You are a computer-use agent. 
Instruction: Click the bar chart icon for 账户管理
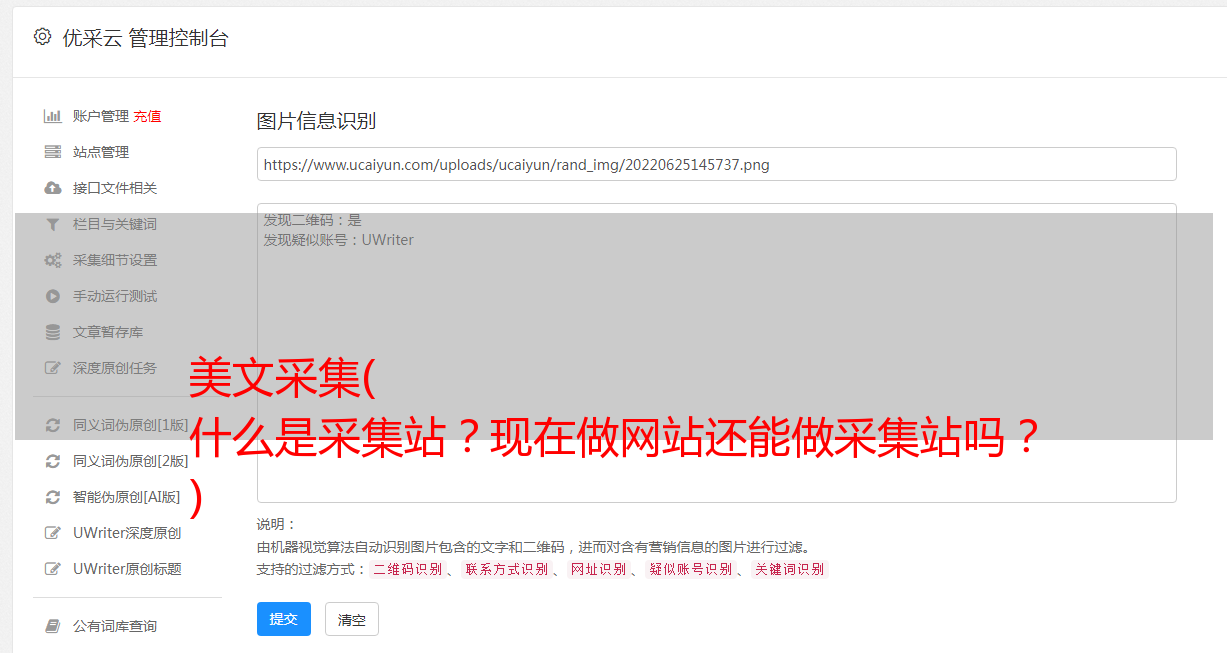(x=53, y=116)
